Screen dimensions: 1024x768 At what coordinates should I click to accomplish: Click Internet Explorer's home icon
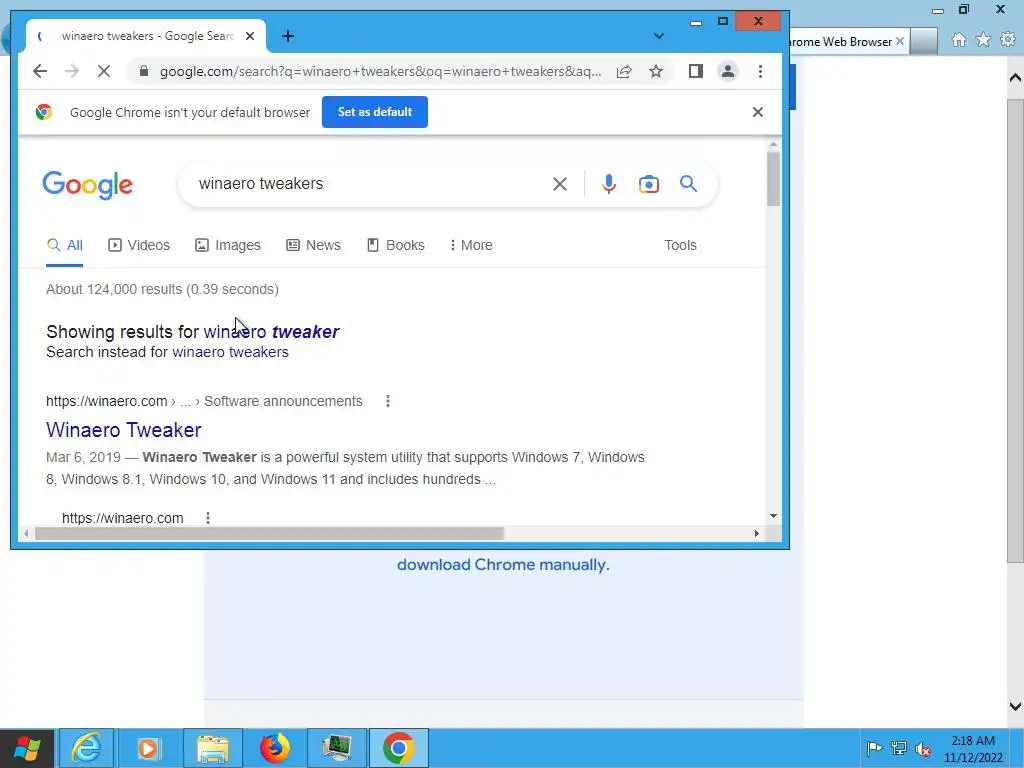point(959,40)
